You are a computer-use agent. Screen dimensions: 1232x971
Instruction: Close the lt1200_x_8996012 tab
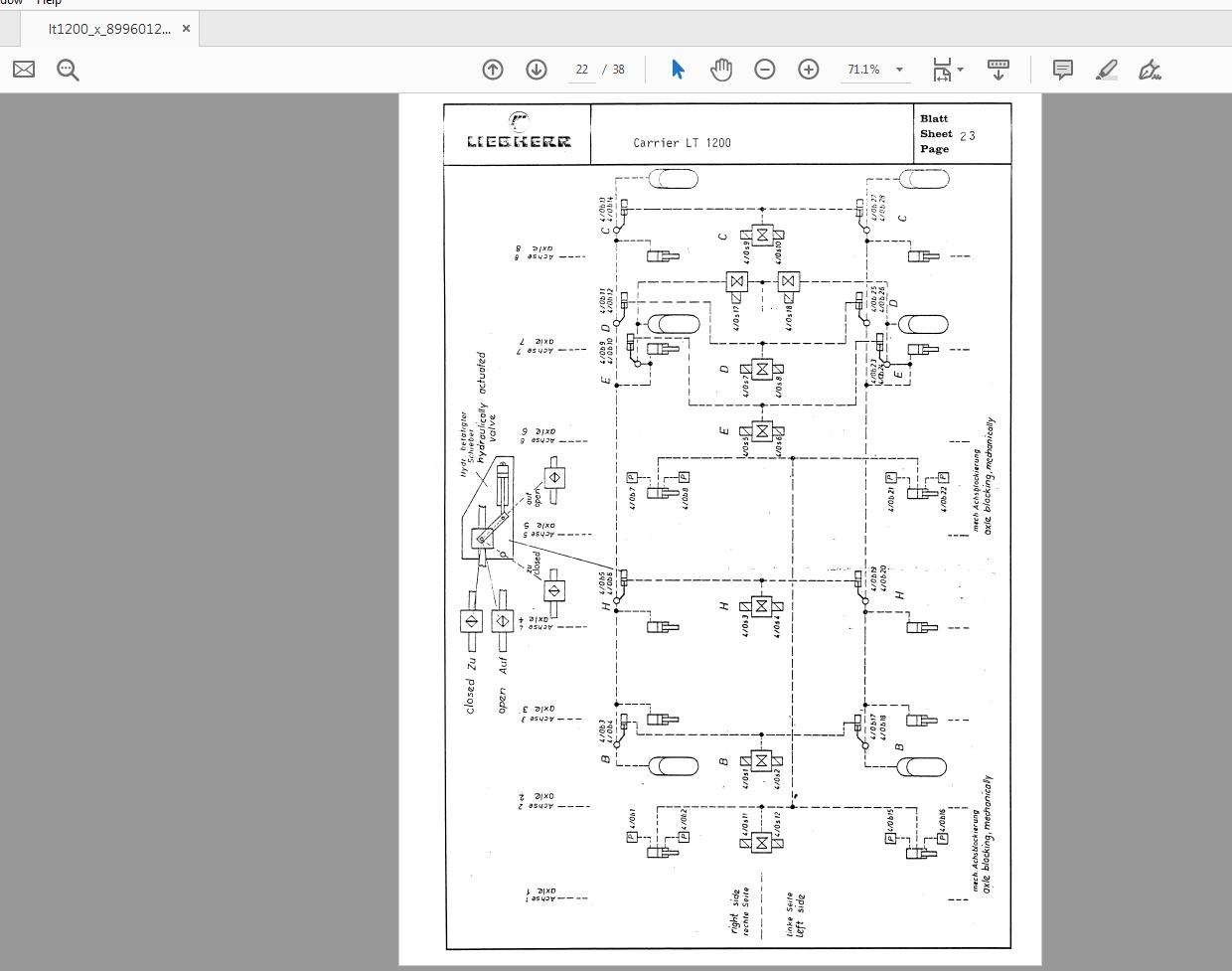[x=186, y=29]
